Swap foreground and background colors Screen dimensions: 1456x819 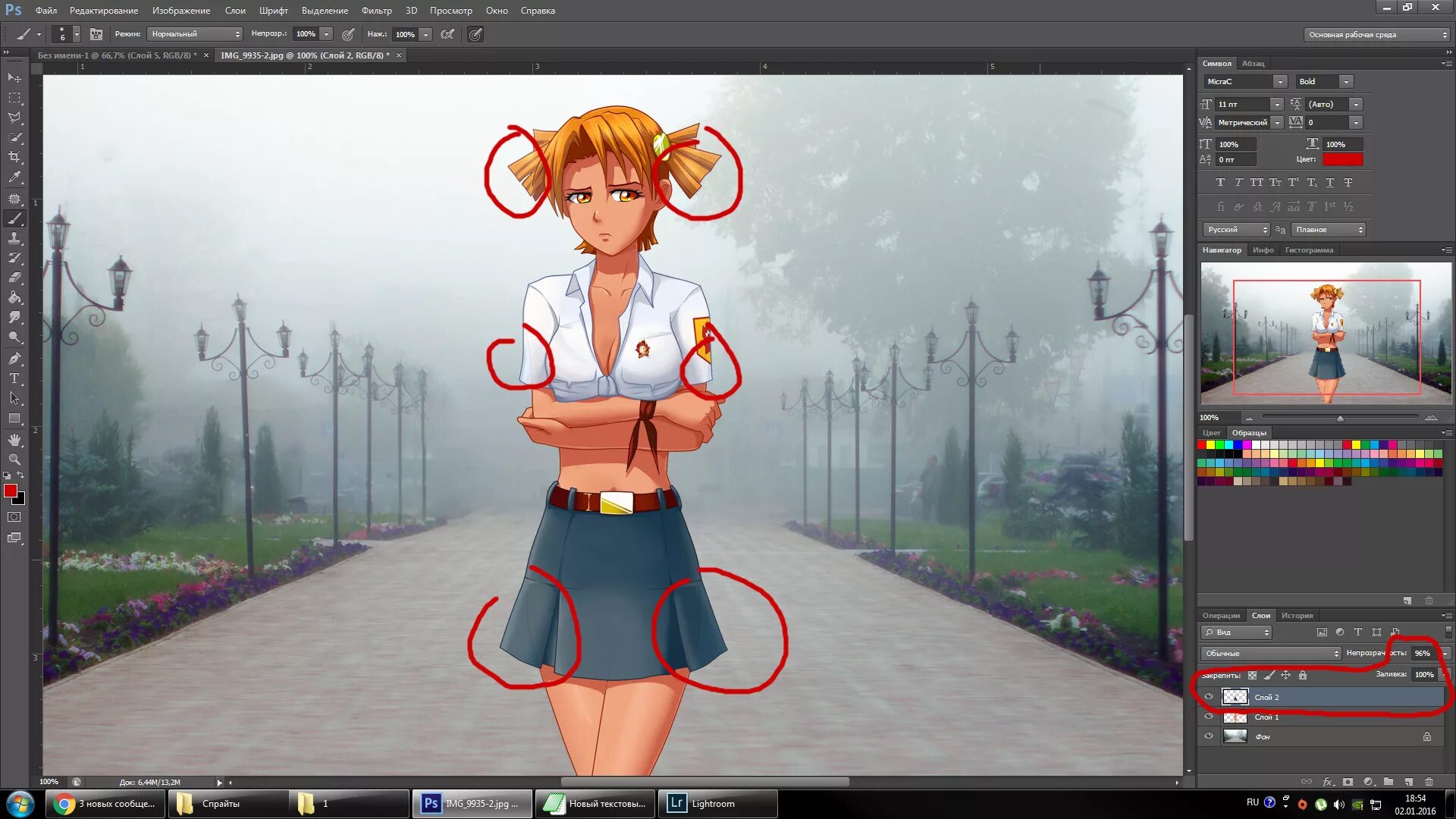click(x=21, y=475)
